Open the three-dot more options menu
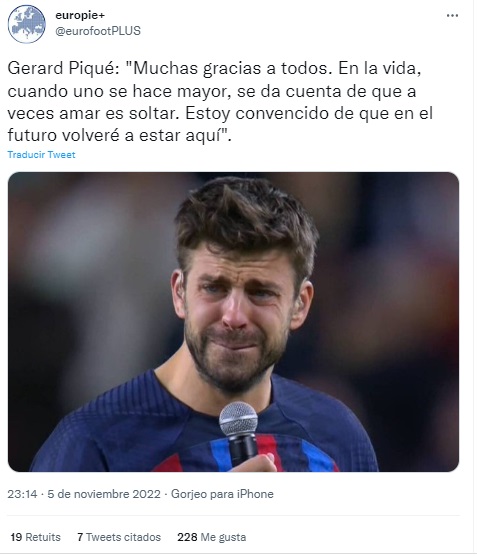Screen dimensions: 477x556 [452, 15]
